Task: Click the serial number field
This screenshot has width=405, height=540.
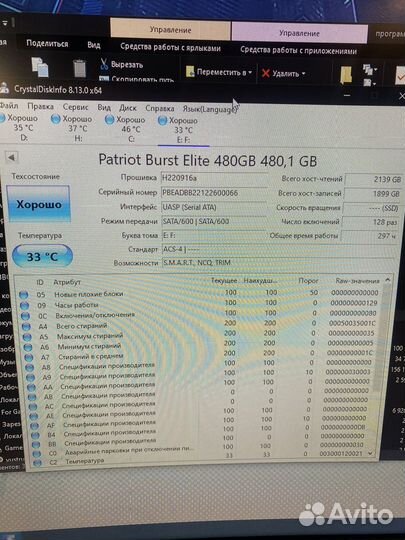Action: pyautogui.click(x=214, y=193)
